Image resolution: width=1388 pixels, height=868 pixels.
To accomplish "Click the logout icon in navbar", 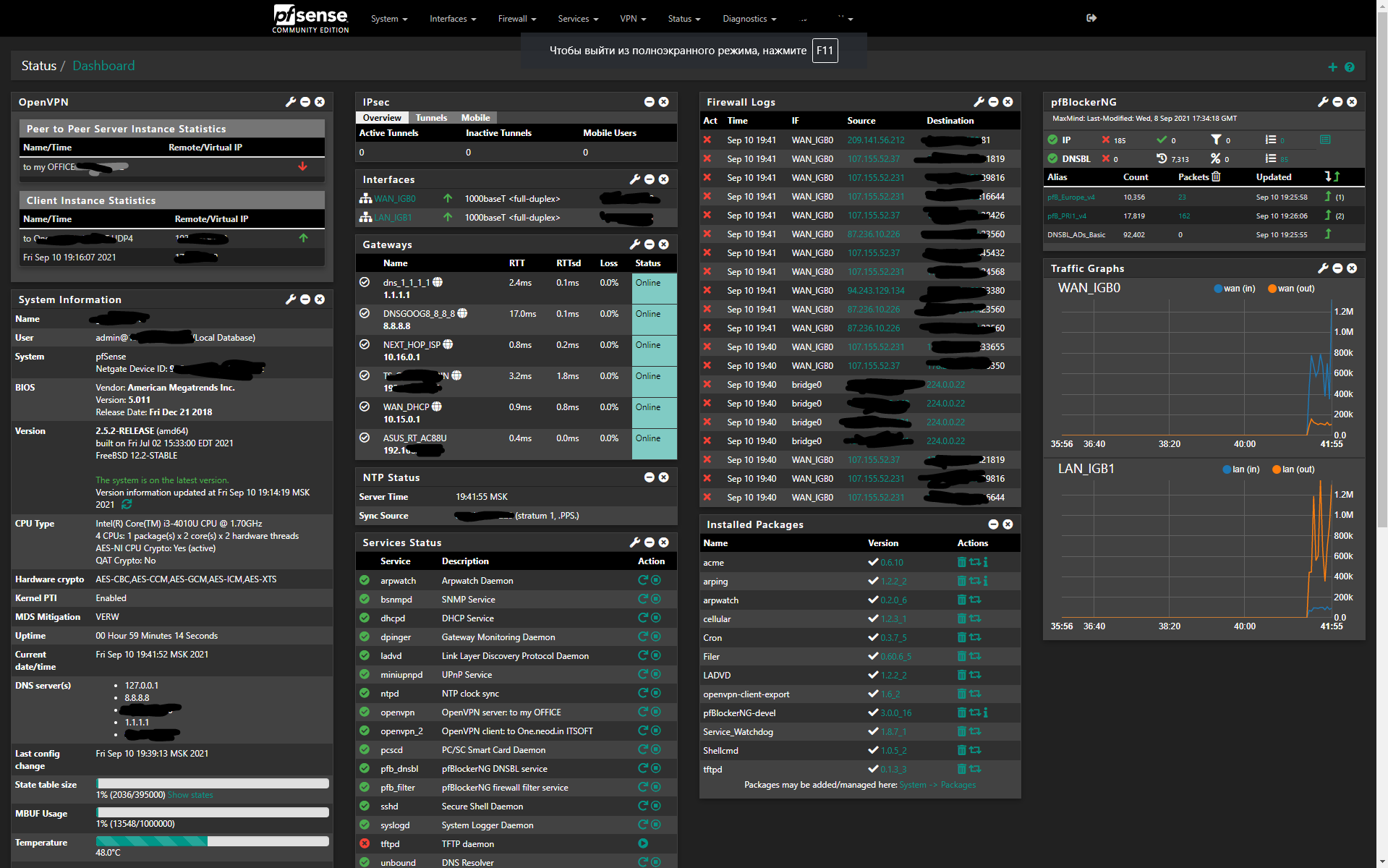I will (x=1091, y=18).
